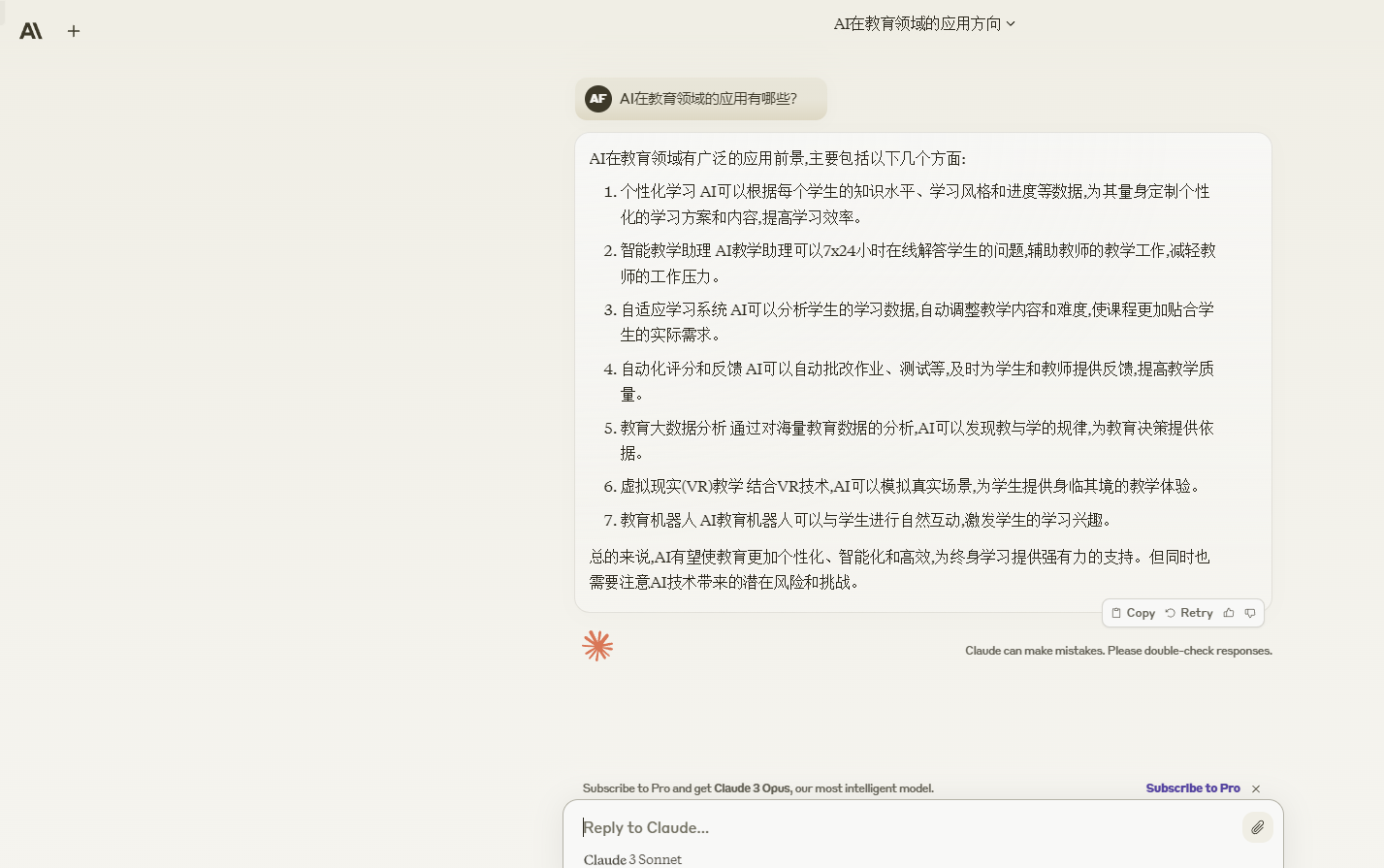Viewport: 1384px width, 868px height.
Task: Click the Anthropic logo
Action: click(x=29, y=30)
